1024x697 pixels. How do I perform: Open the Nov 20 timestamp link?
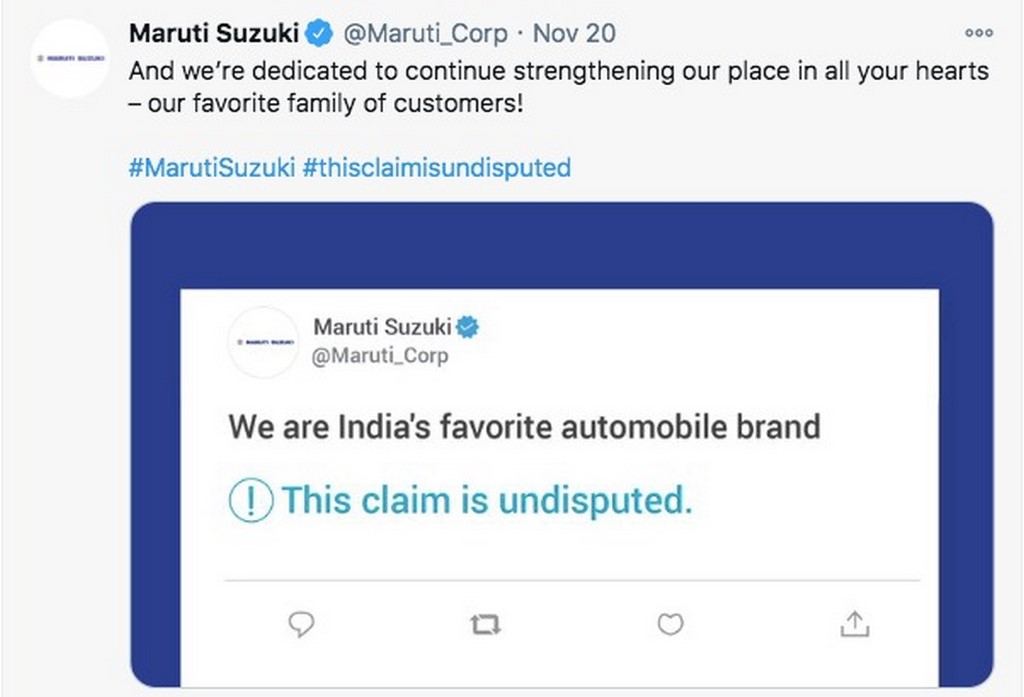pyautogui.click(x=572, y=31)
